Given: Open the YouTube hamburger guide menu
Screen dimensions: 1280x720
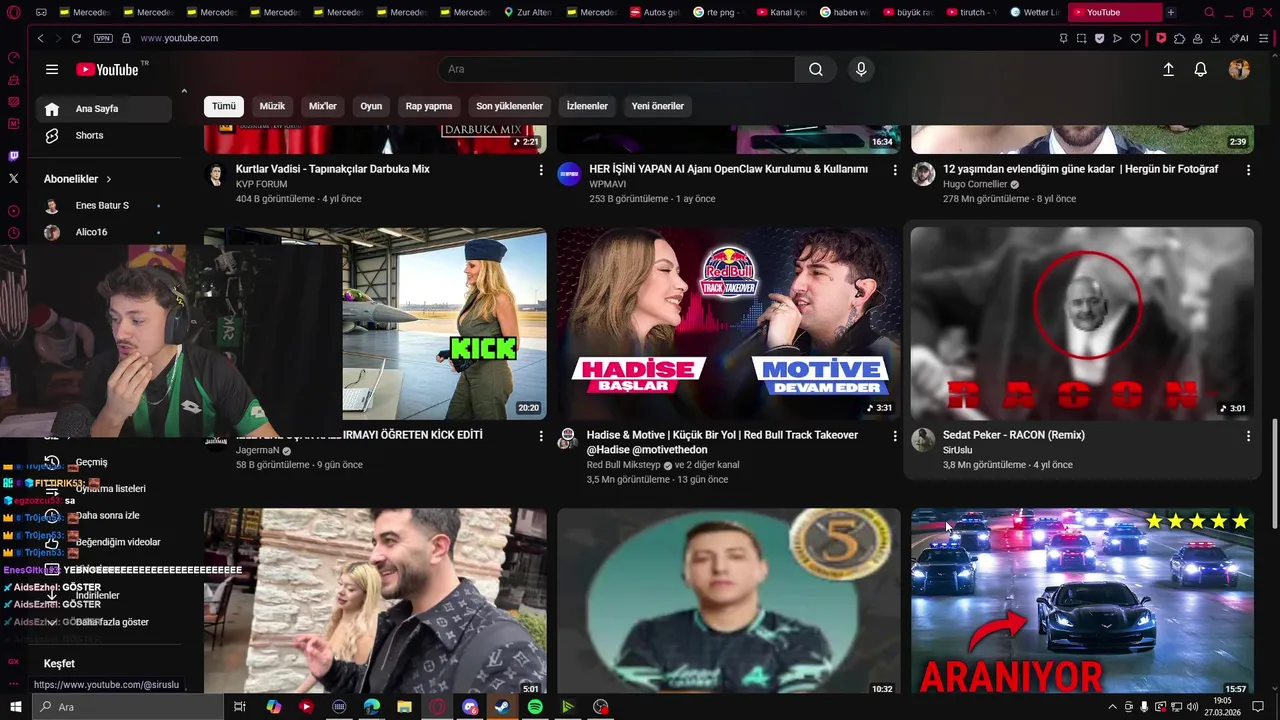Looking at the screenshot, I should (x=52, y=69).
